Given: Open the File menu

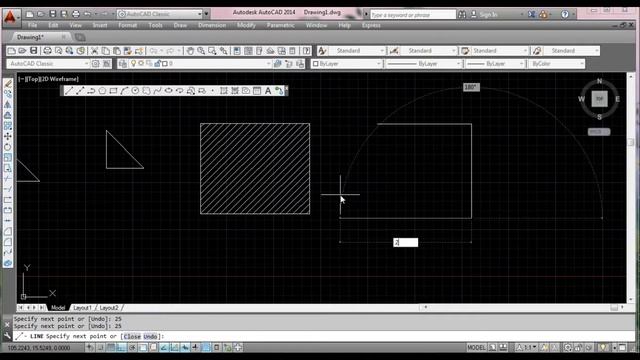Looking at the screenshot, I should (32, 25).
